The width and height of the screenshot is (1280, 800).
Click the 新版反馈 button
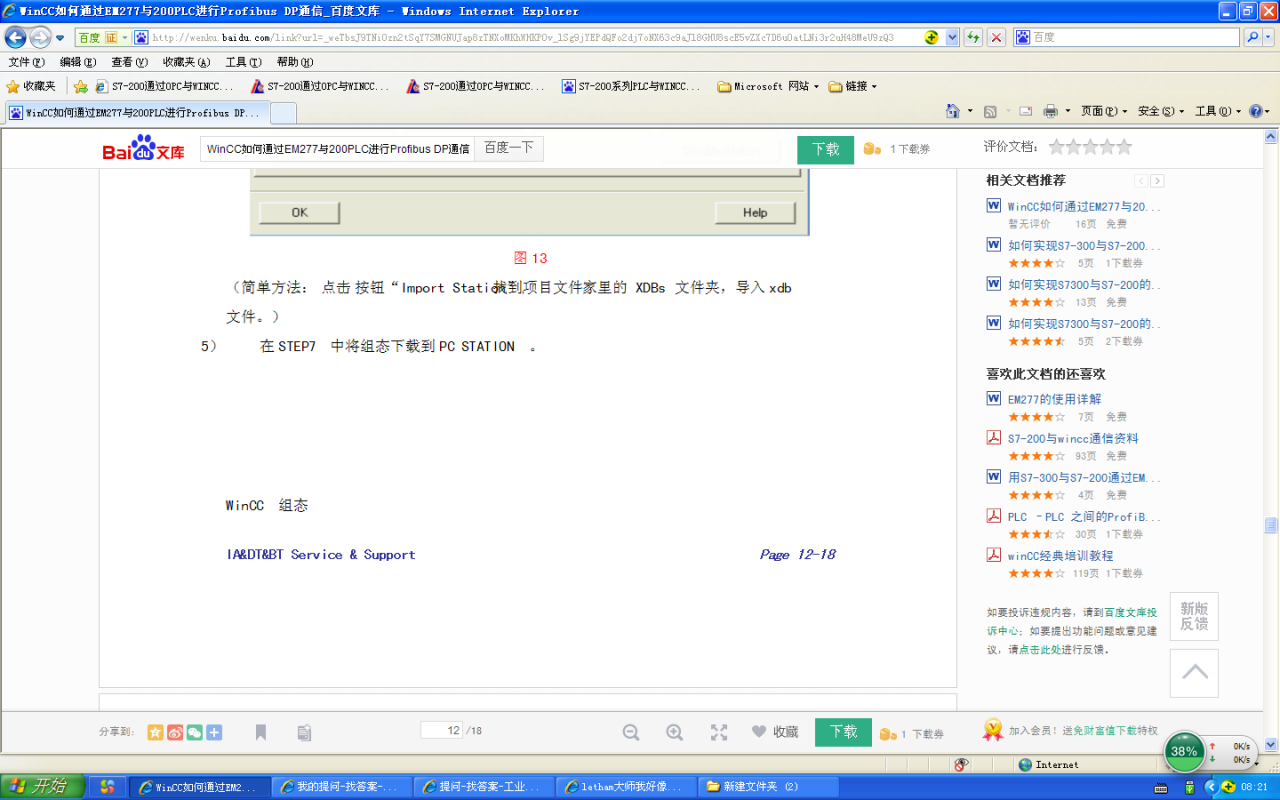point(1194,616)
